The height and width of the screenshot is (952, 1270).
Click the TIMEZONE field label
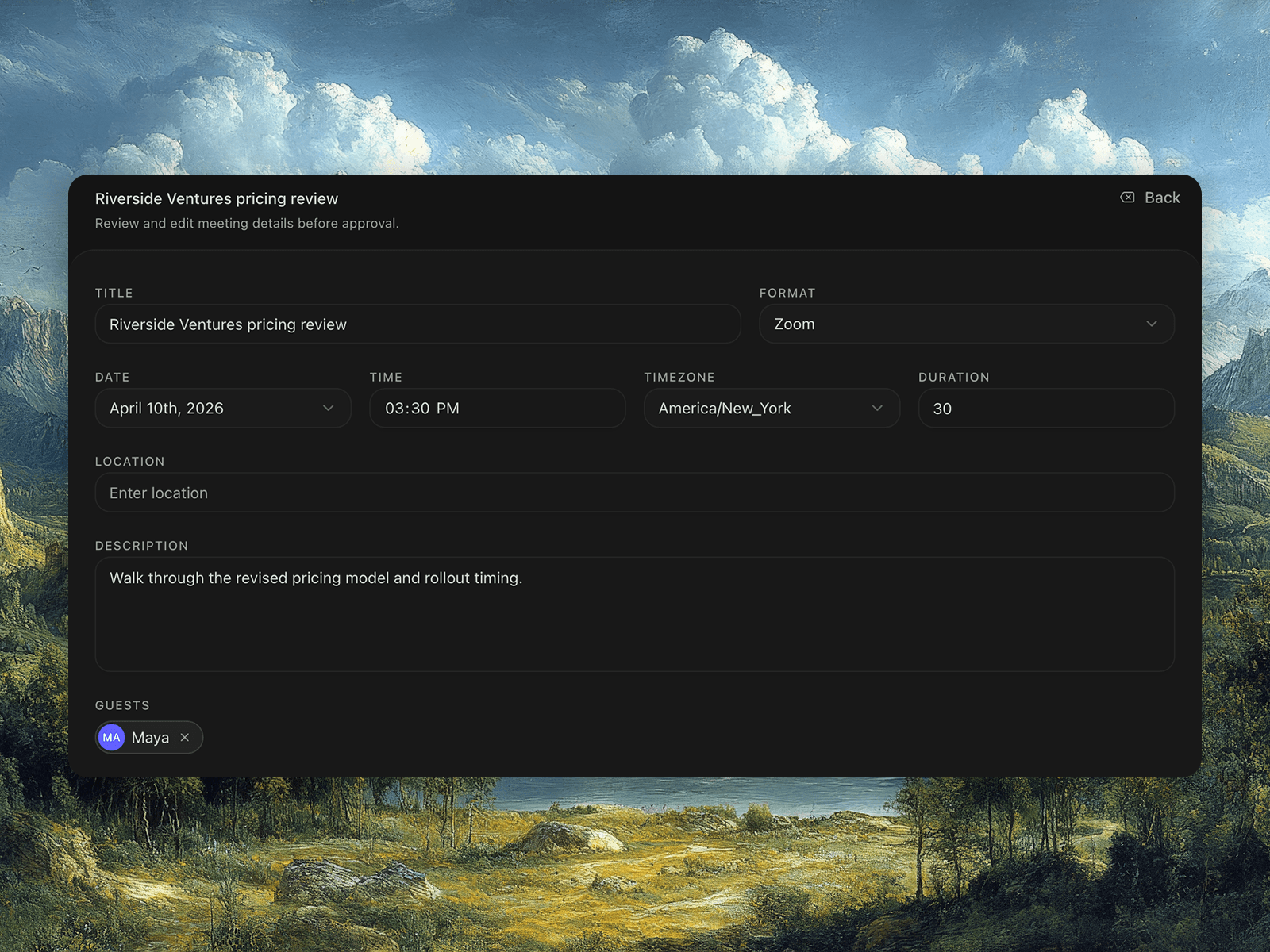[x=679, y=377]
